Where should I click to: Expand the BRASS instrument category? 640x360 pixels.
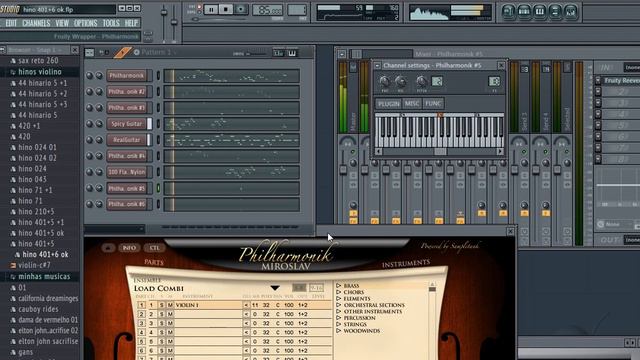tap(339, 286)
